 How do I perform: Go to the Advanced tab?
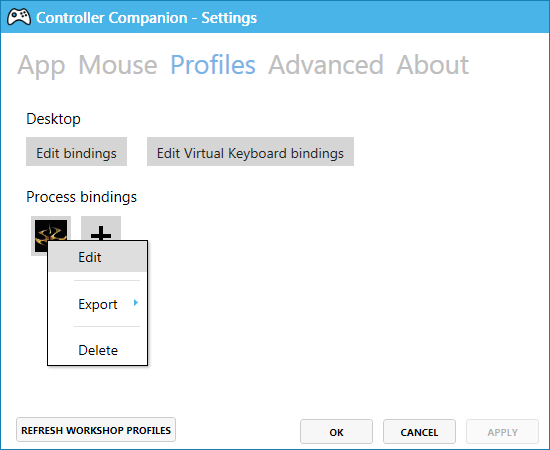(x=326, y=65)
